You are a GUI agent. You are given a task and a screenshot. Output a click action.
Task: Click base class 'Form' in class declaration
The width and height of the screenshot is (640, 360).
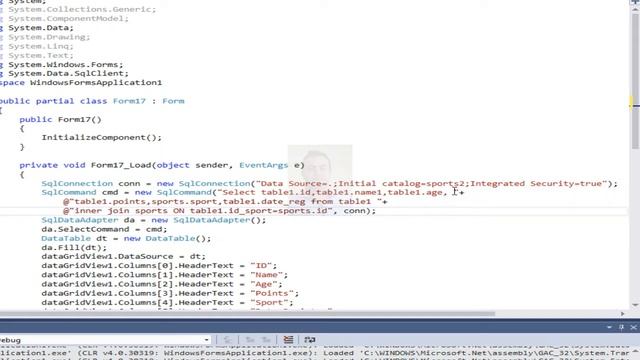point(173,101)
